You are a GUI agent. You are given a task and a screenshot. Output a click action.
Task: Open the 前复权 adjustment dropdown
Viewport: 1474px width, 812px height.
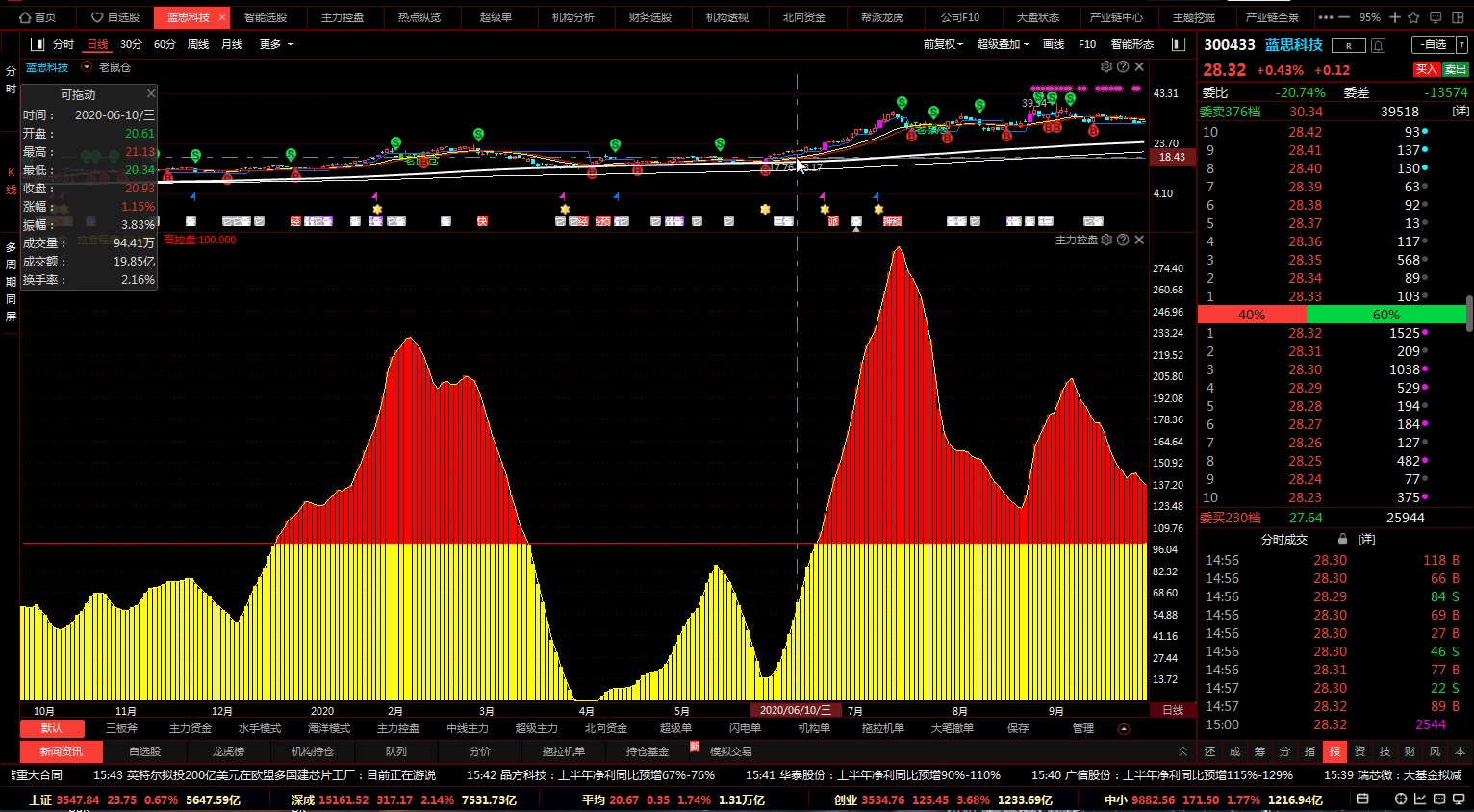[943, 44]
